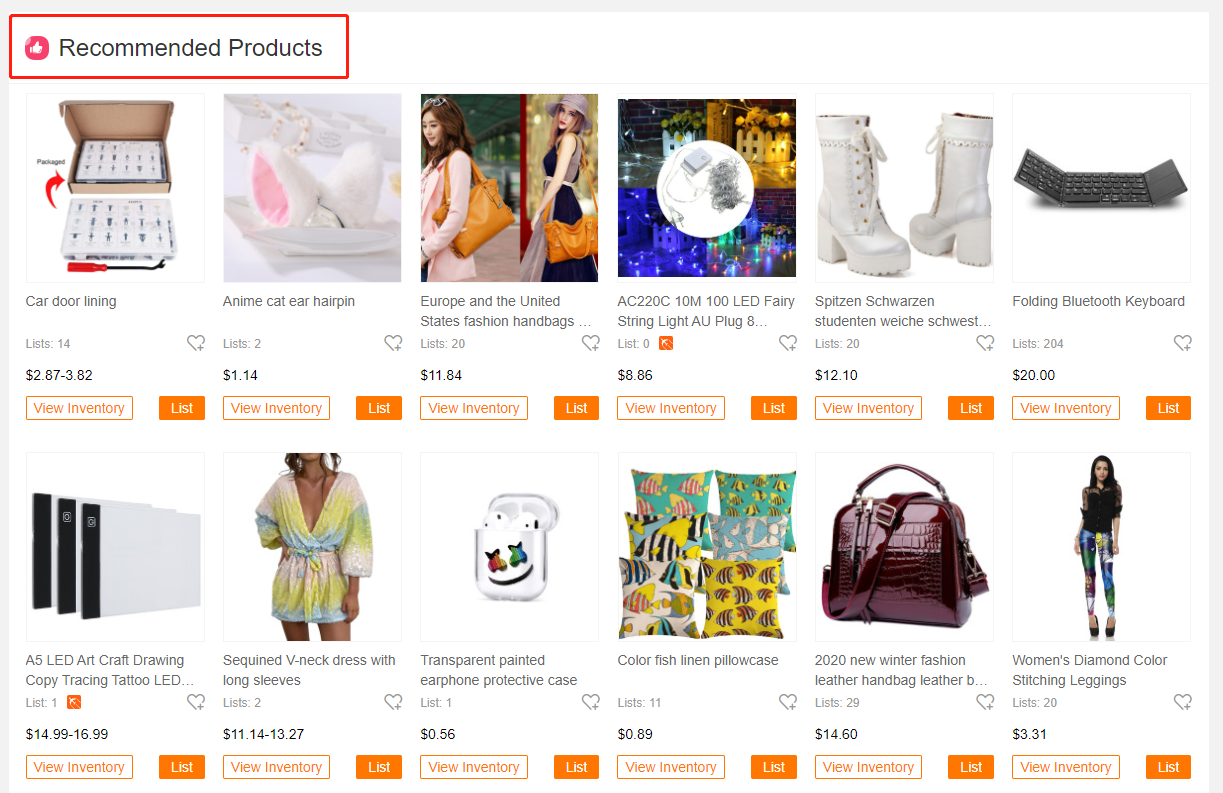
Task: Favorite the Folding Bluetooth Keyboard product
Action: coord(1182,344)
